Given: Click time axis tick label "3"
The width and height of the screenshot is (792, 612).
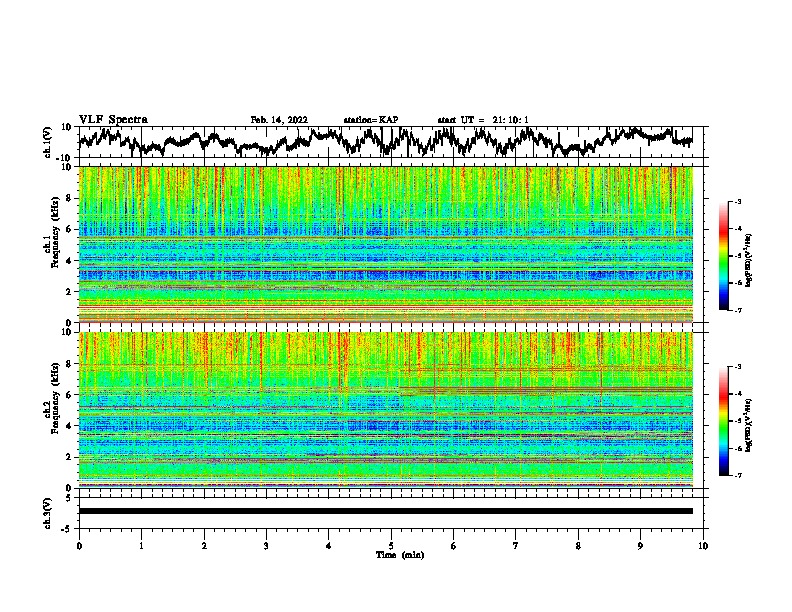Looking at the screenshot, I should coord(266,546).
